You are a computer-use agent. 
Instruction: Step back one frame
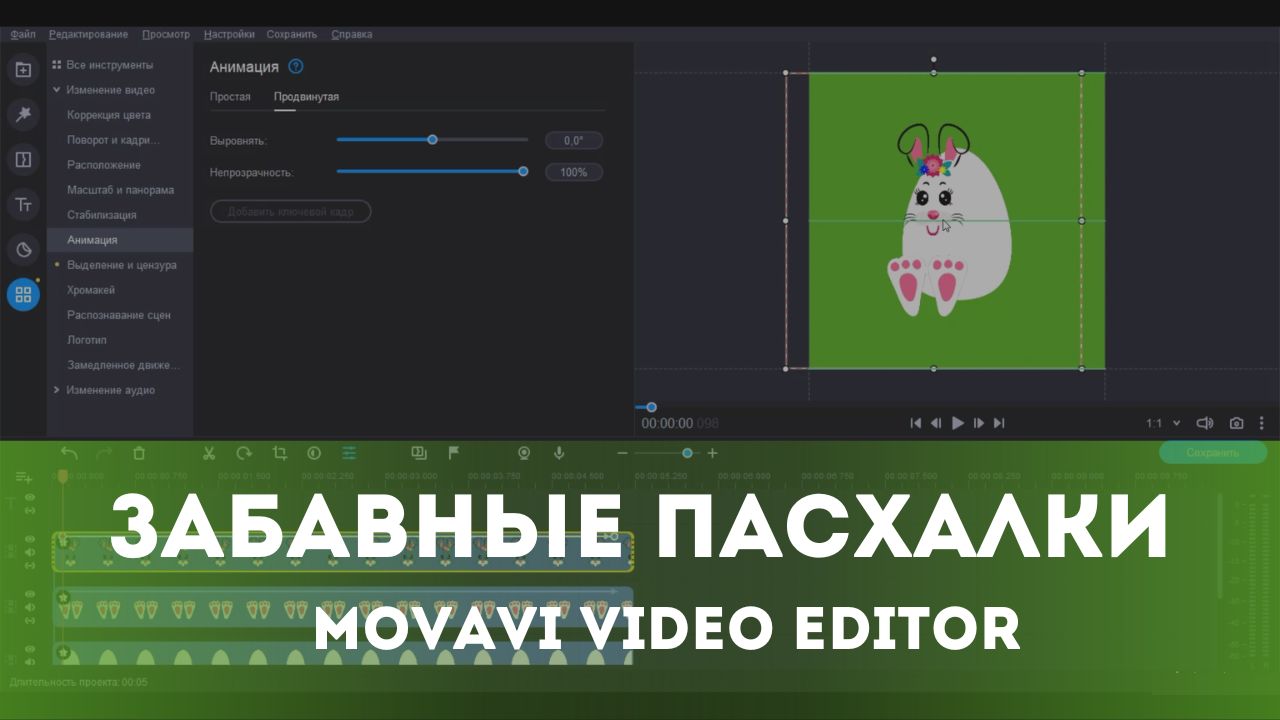[936, 423]
